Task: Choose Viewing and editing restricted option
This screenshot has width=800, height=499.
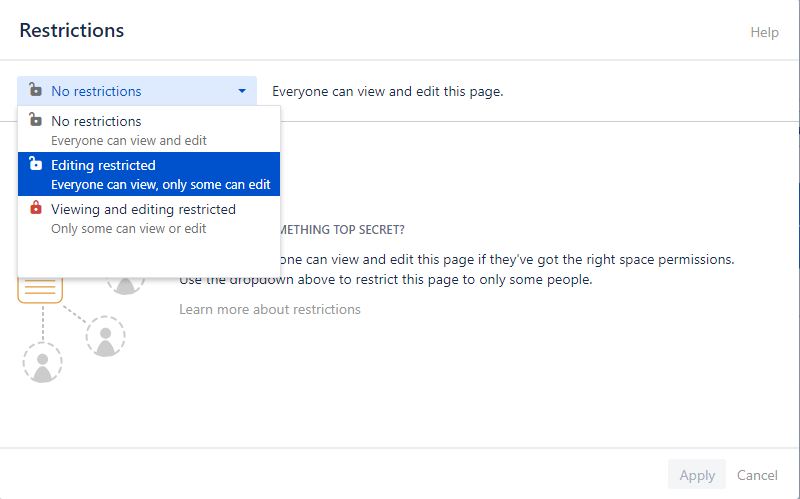Action: pos(148,218)
